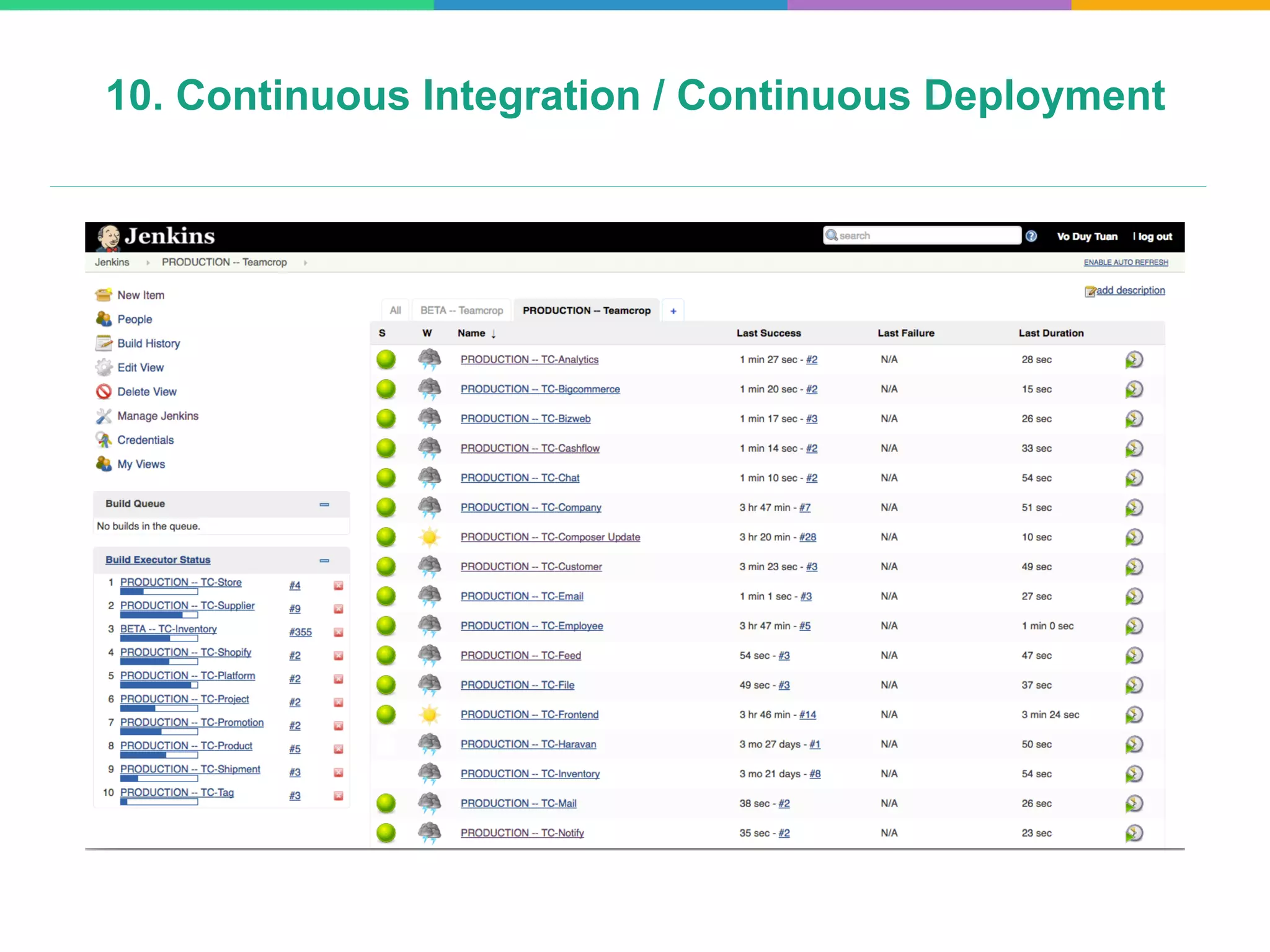
Task: Select PRODUCTION -- Teamcrop tab
Action: coord(587,311)
